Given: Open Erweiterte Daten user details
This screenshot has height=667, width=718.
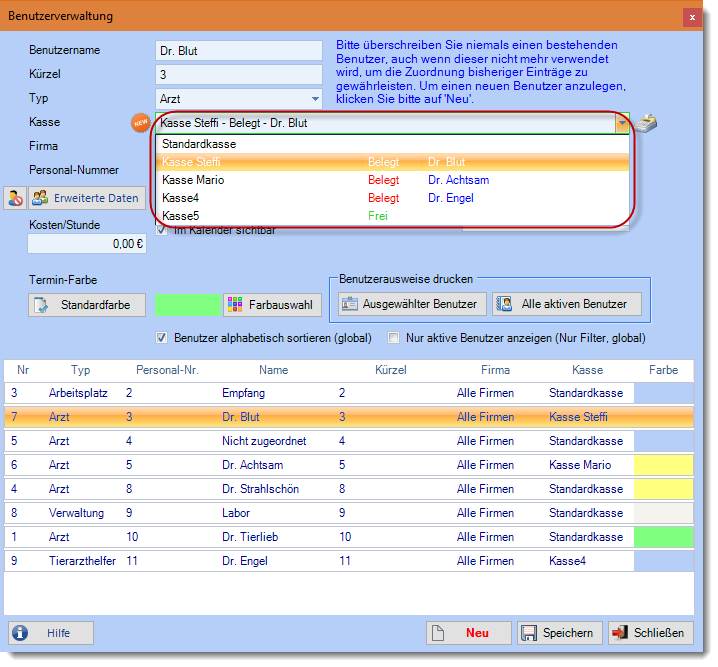Looking at the screenshot, I should click(x=85, y=198).
